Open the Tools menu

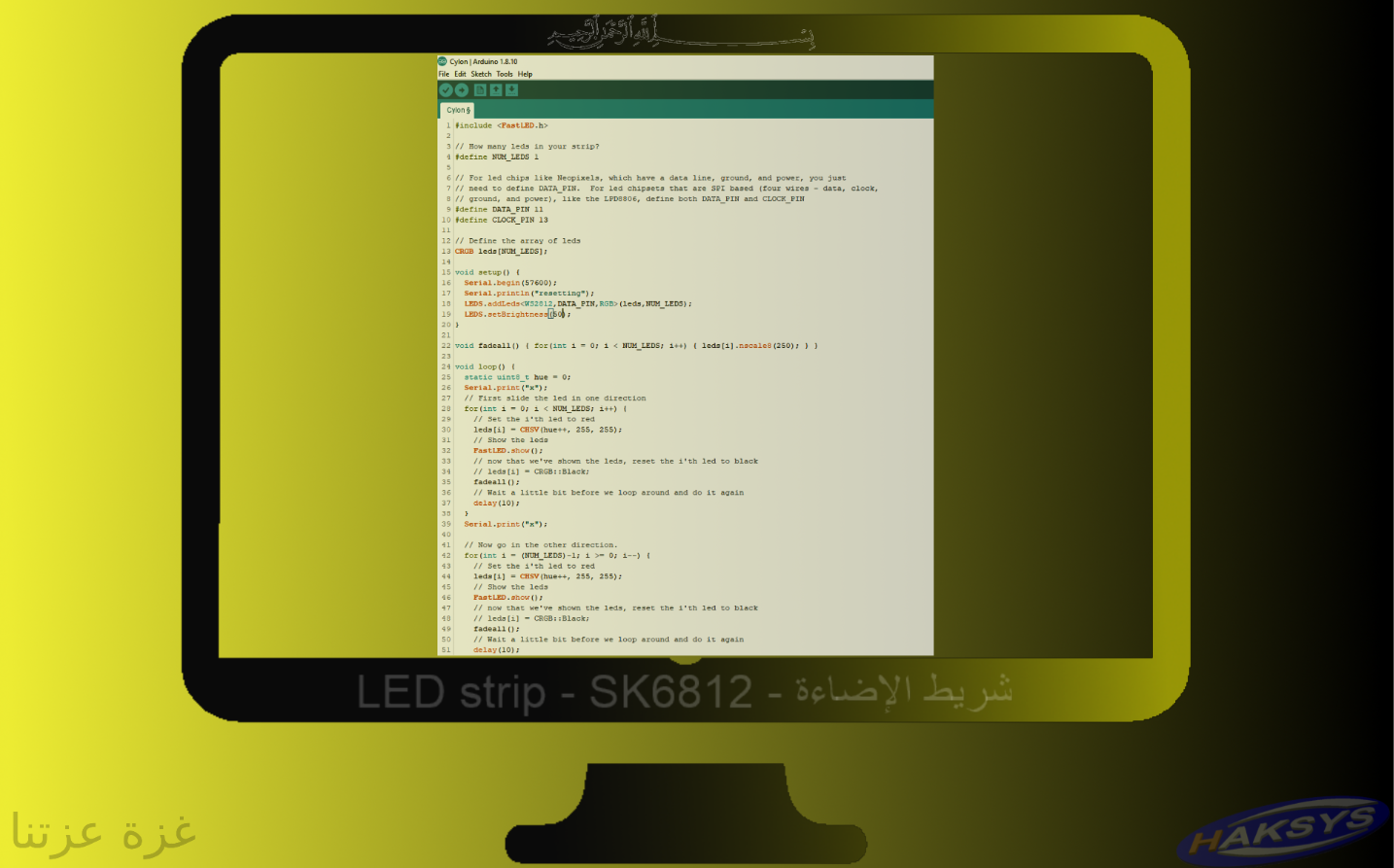click(504, 74)
